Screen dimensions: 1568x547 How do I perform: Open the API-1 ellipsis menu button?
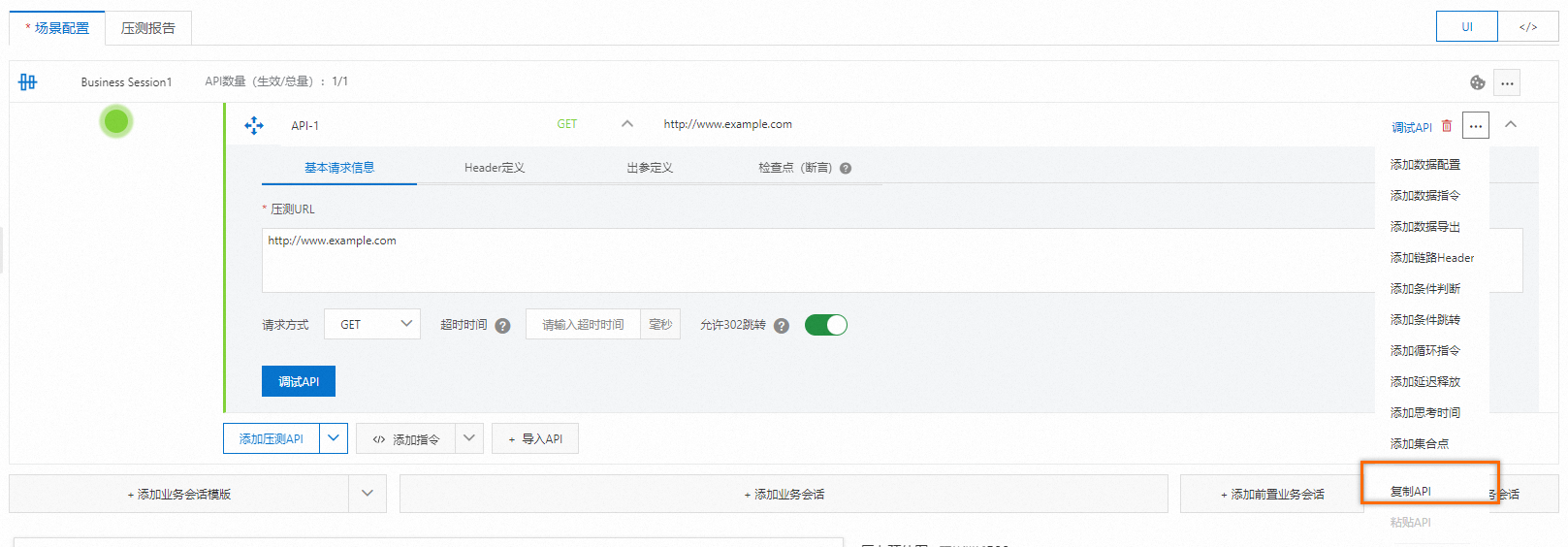click(1476, 126)
